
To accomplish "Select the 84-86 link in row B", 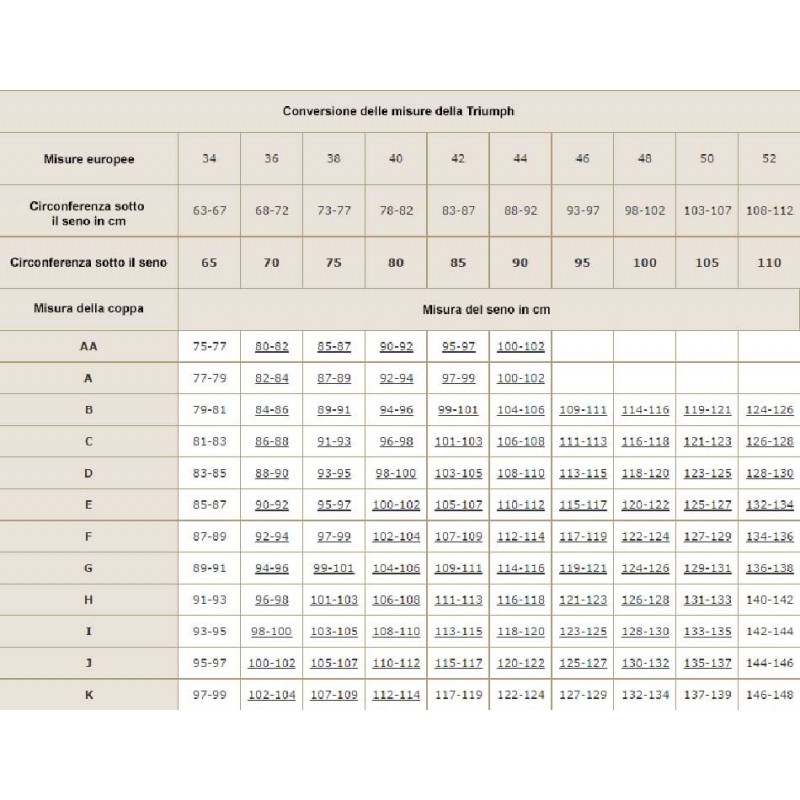I will (272, 410).
